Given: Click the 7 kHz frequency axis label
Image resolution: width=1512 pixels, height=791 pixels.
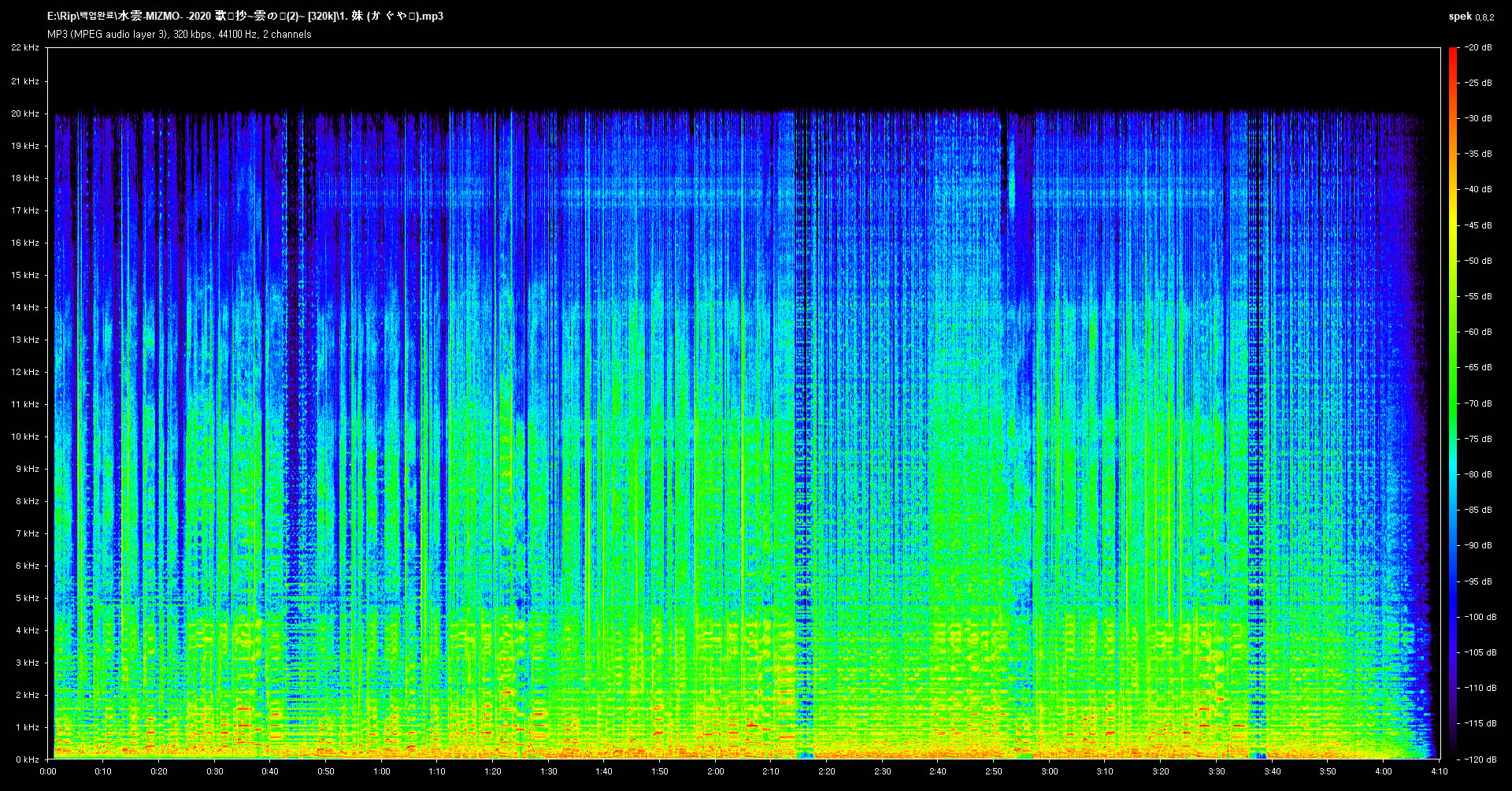Looking at the screenshot, I should click(x=28, y=533).
